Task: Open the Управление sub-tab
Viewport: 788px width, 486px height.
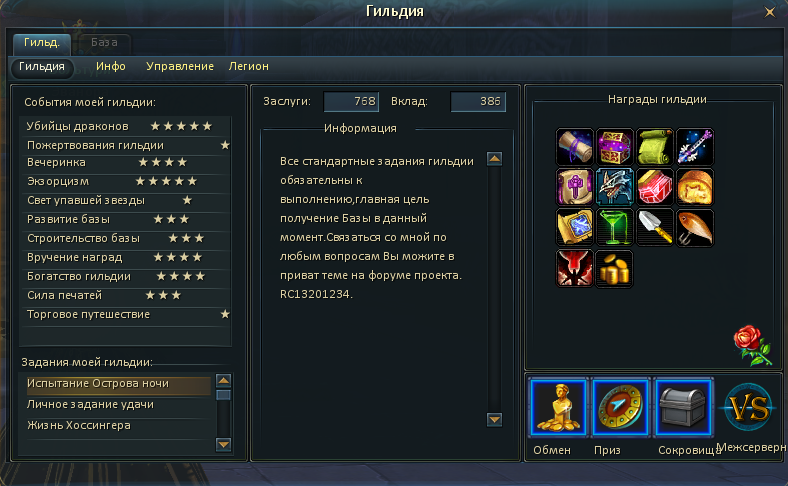Action: [179, 66]
